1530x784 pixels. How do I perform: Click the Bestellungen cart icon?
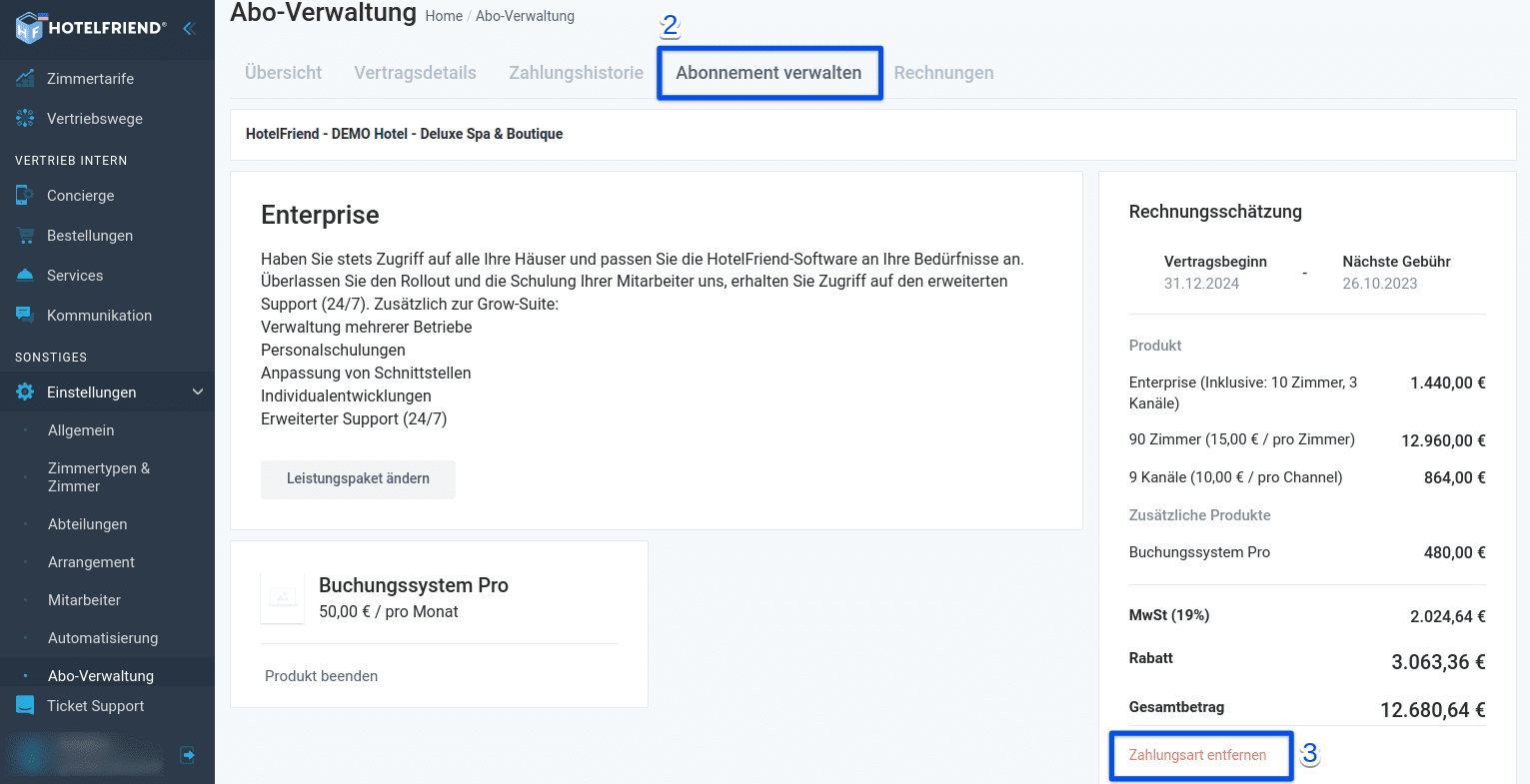click(x=25, y=235)
